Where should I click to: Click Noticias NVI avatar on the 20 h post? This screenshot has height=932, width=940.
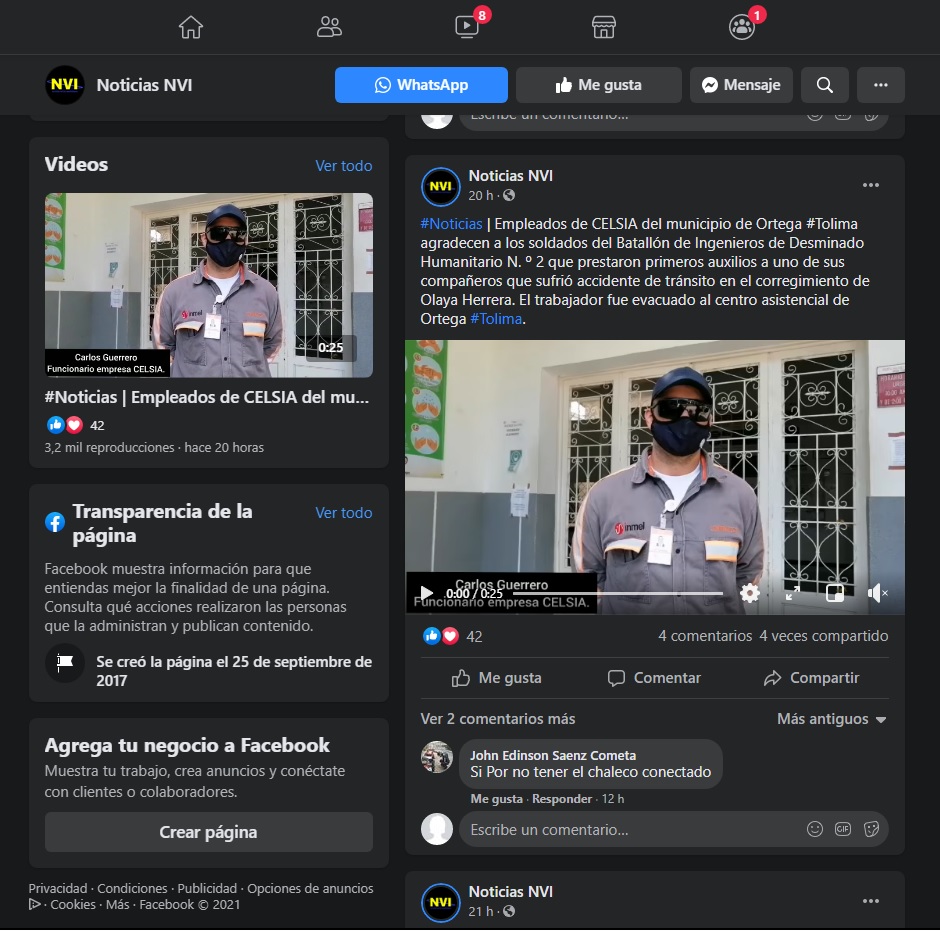click(441, 186)
